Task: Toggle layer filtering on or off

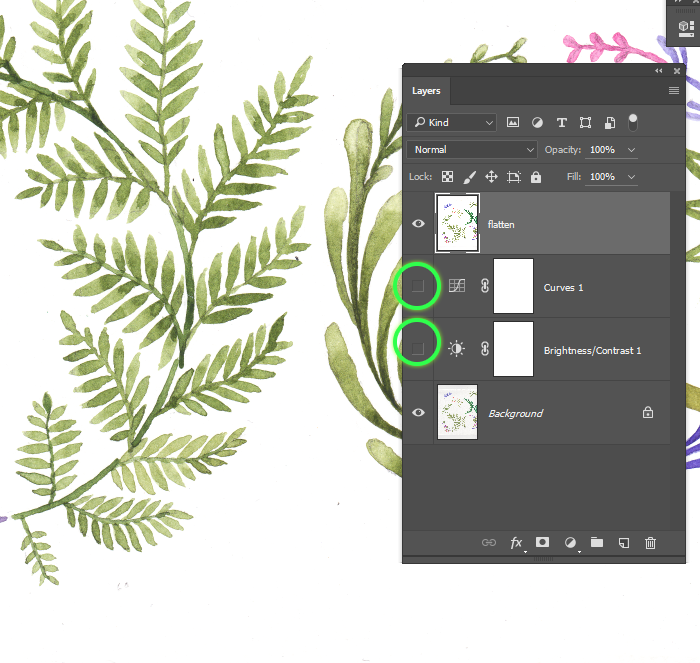Action: (x=632, y=121)
